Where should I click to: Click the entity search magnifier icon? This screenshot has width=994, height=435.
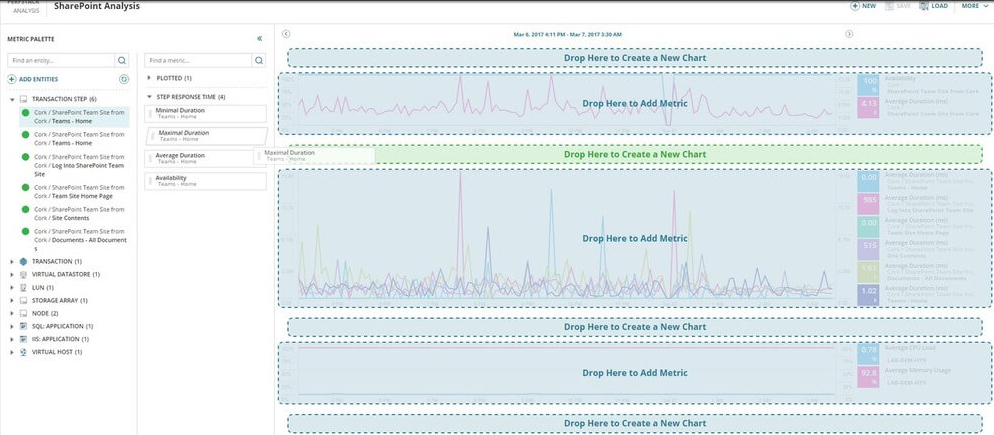coord(122,60)
